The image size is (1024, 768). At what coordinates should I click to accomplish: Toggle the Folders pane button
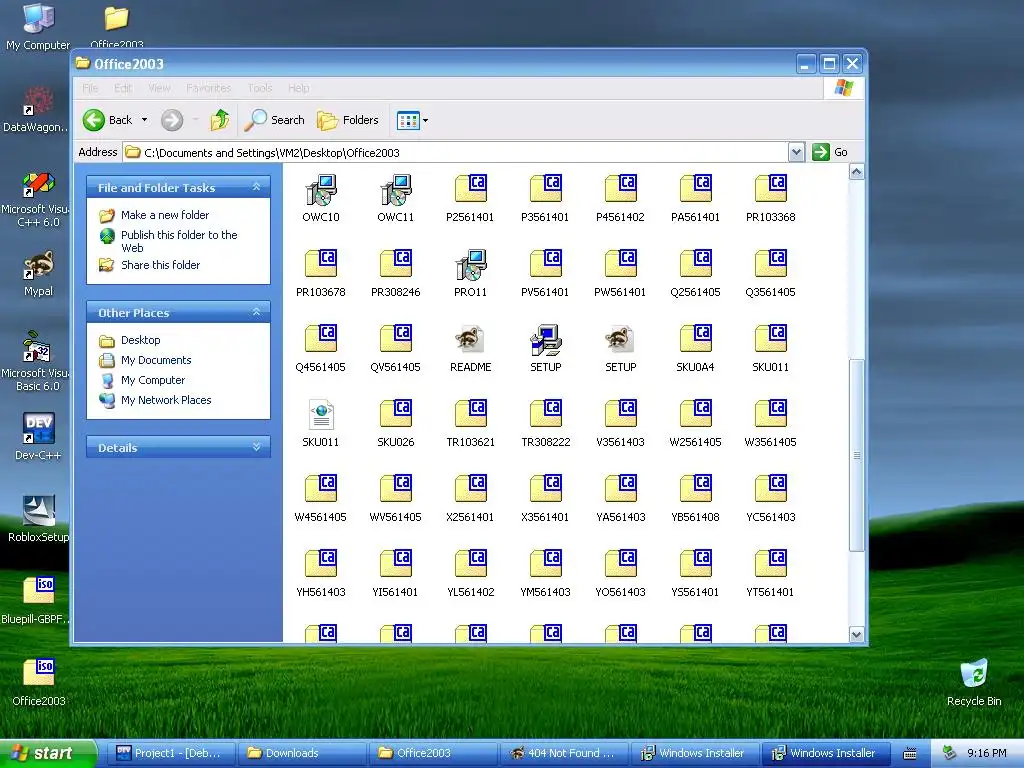[347, 120]
